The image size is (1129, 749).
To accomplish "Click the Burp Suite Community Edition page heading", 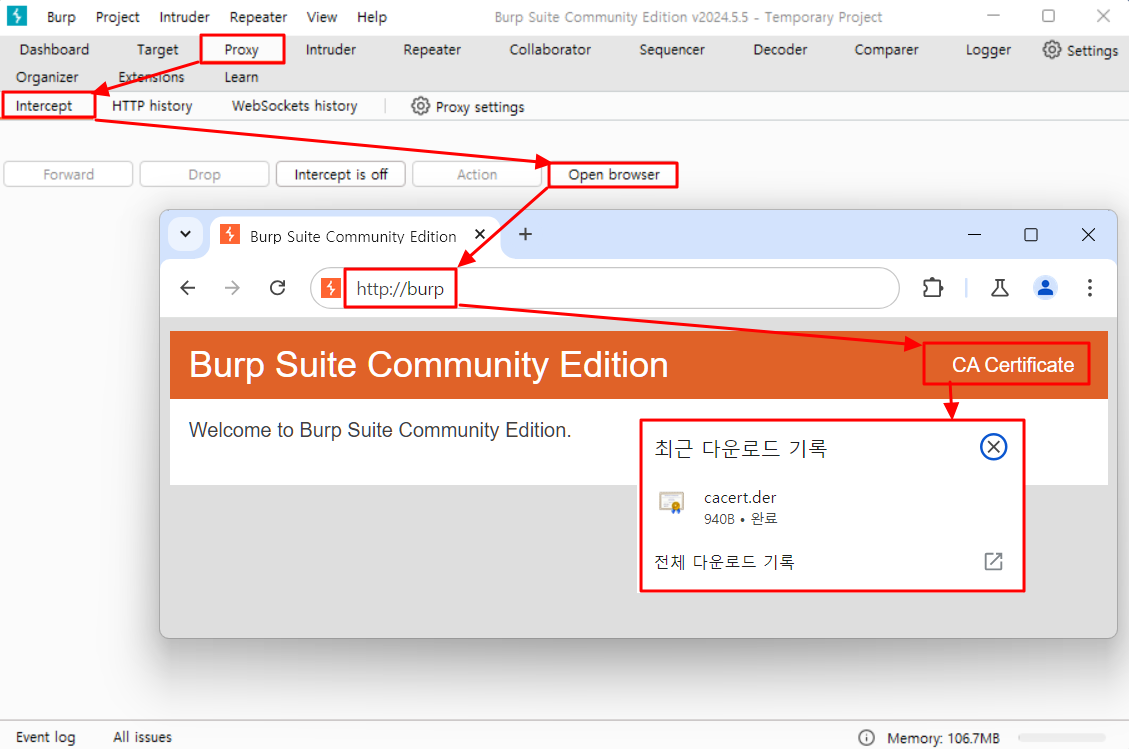I will pos(428,364).
